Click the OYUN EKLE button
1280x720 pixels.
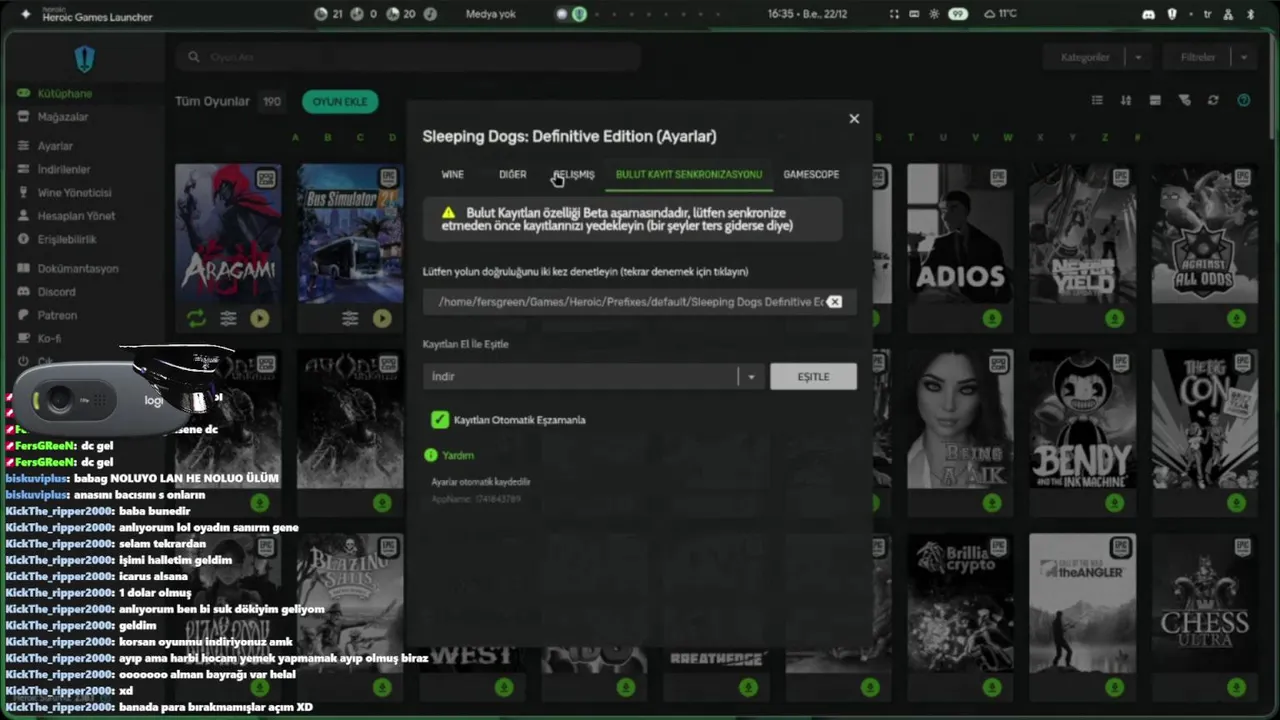coord(340,101)
